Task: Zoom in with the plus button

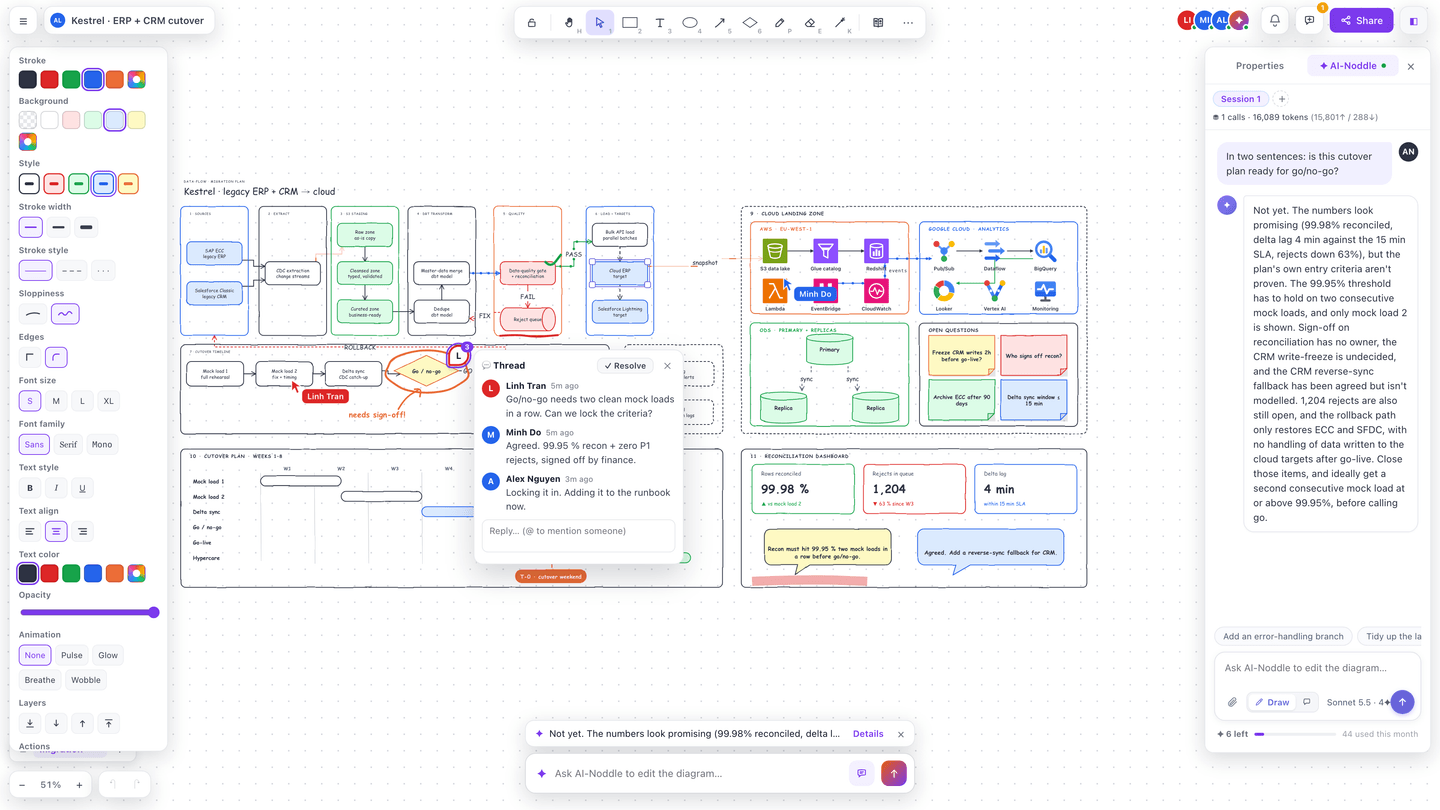Action: [79, 785]
